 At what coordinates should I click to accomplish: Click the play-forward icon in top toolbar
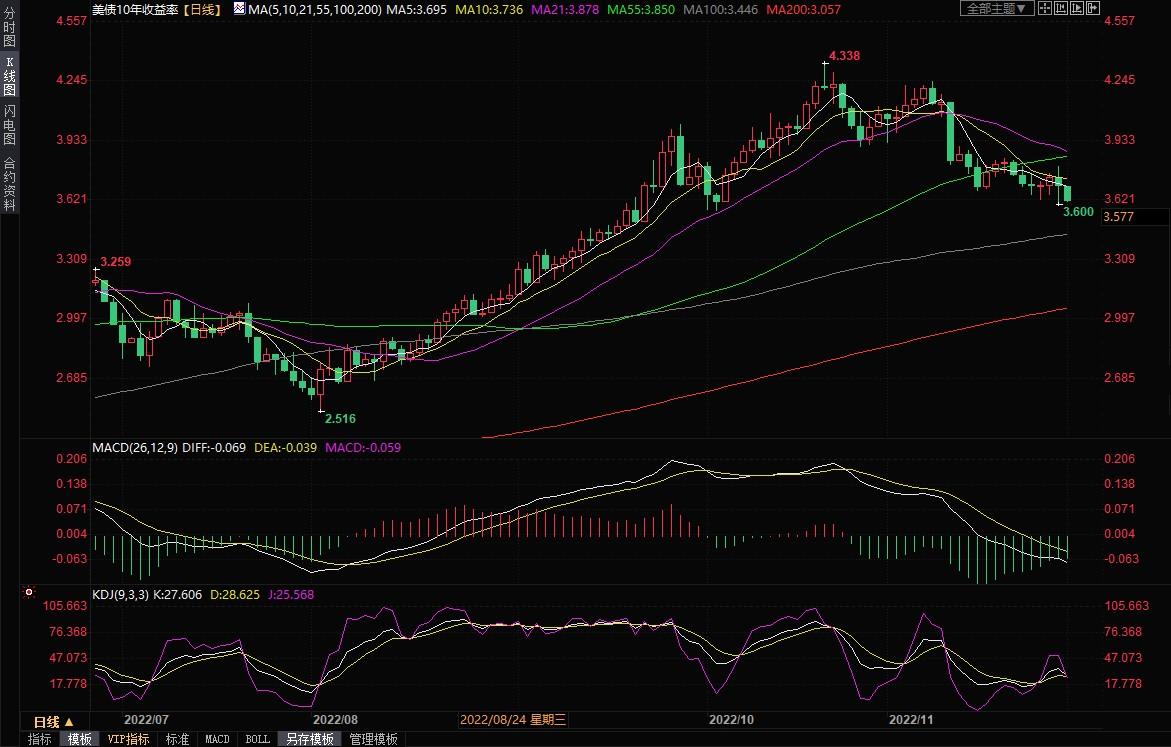(x=1079, y=8)
